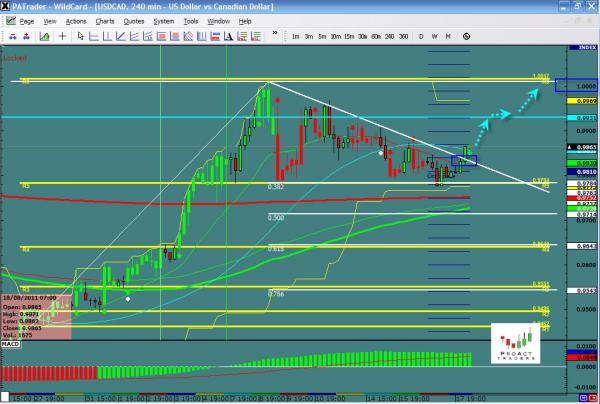
Task: Open the Charts dropdown menu
Action: tap(104, 20)
